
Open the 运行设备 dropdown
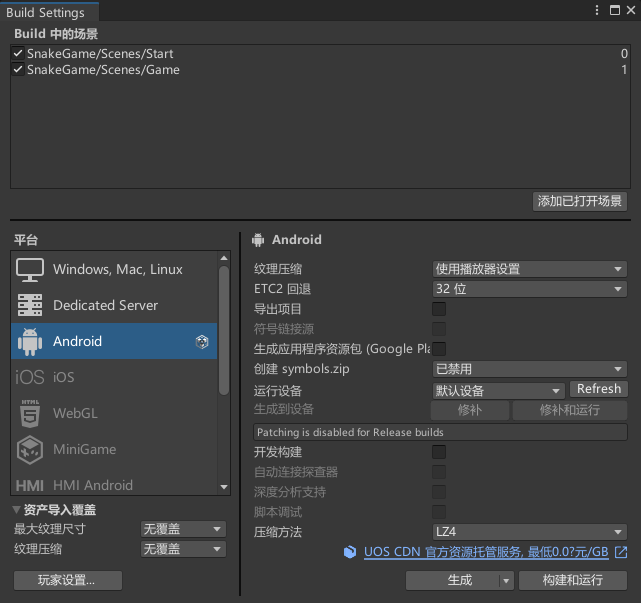(x=498, y=391)
